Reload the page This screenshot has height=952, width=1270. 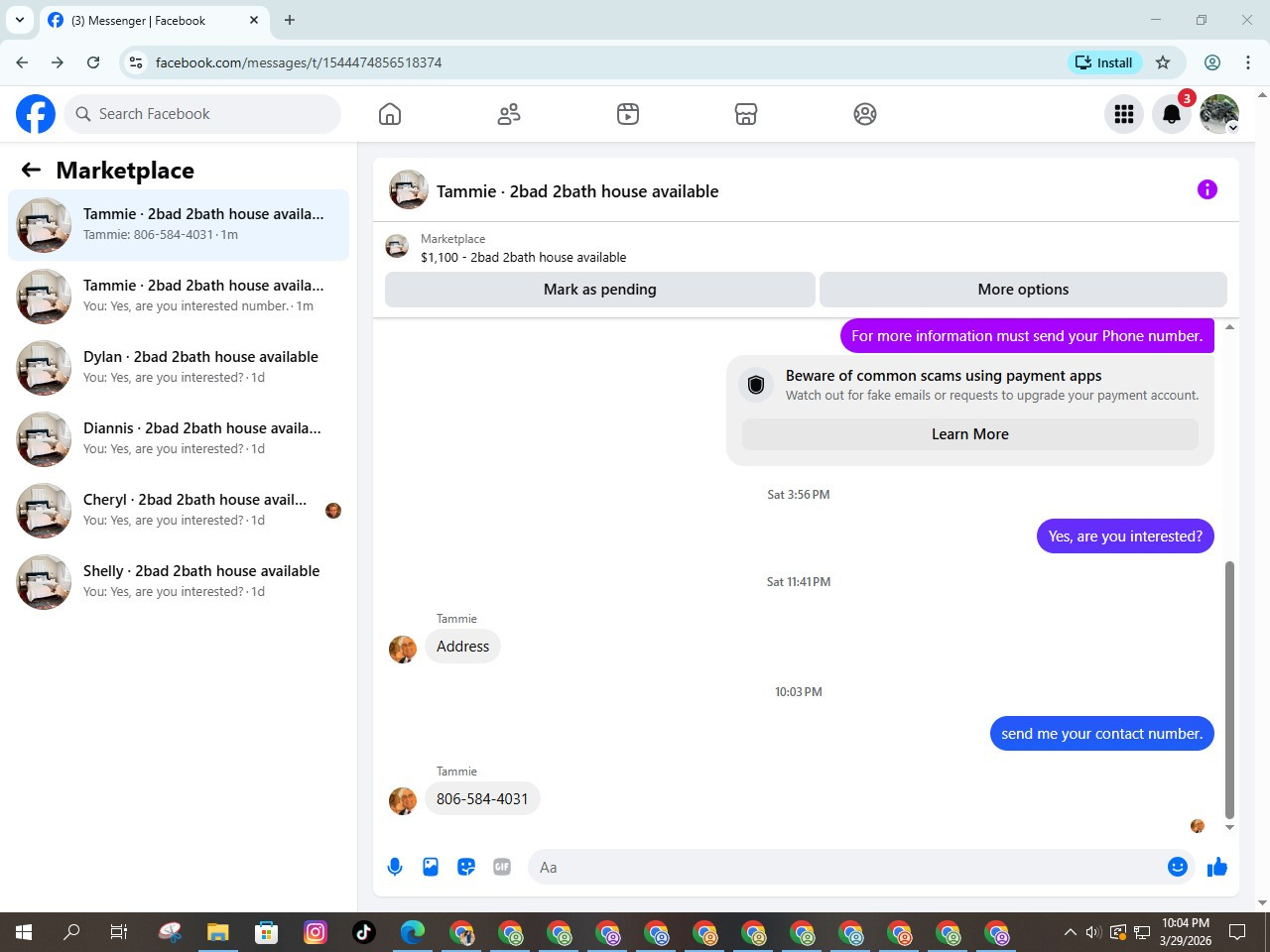click(93, 62)
